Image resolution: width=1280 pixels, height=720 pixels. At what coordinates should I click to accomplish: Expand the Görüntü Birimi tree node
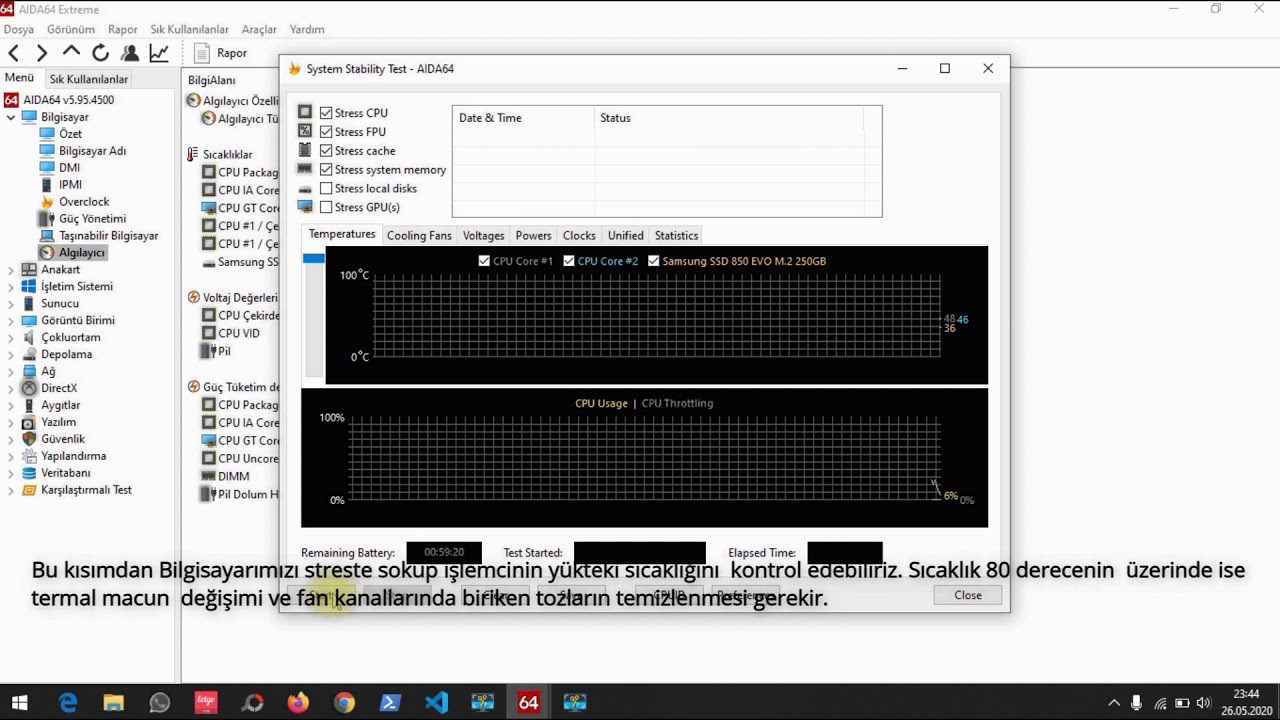tap(11, 321)
